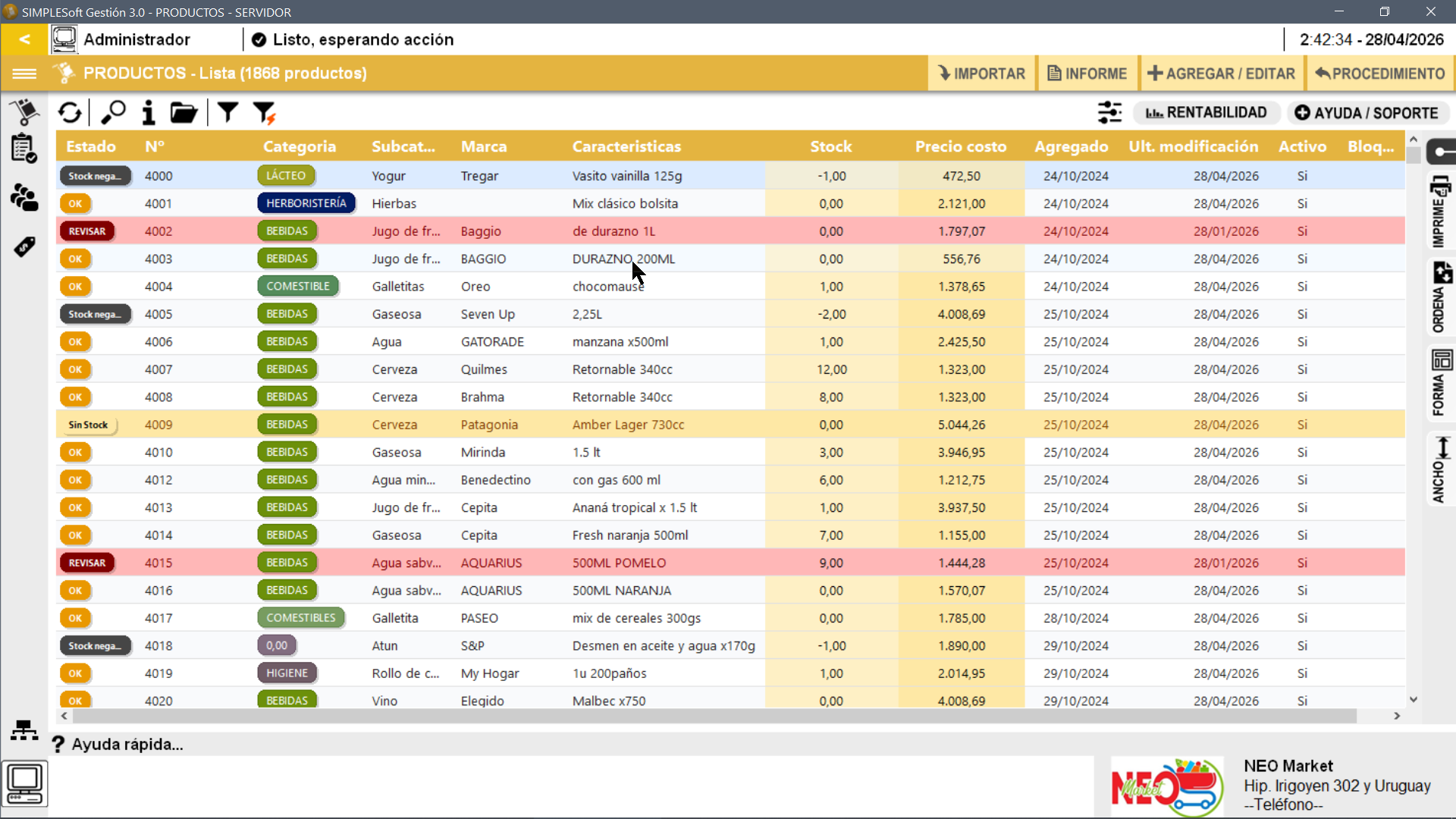Sort by Estado column header
Screen dimensions: 1456x819
click(x=91, y=146)
